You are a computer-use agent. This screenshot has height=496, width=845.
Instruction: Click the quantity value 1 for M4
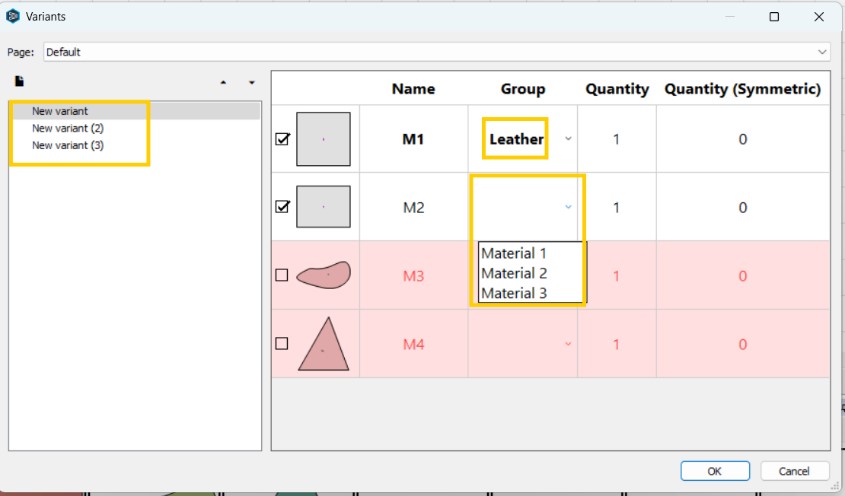pos(616,344)
